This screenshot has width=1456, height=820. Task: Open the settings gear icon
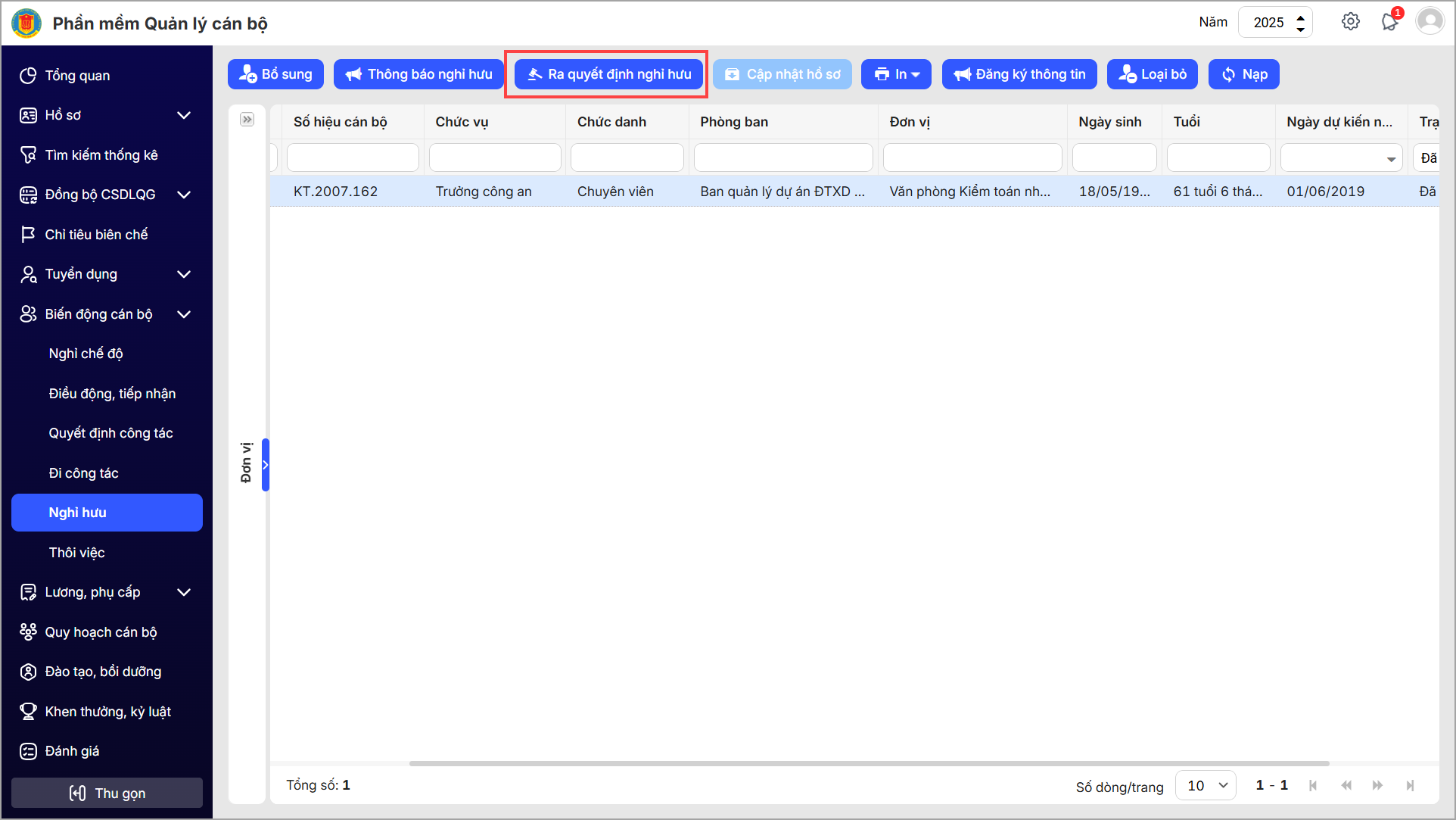[1350, 22]
